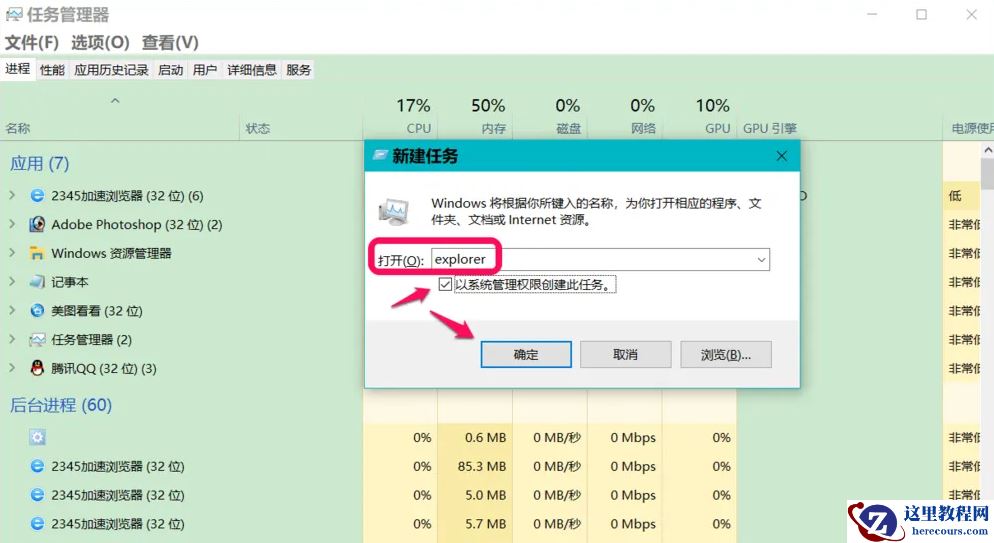Open the 查看(V) menu
994x543 pixels.
coord(170,42)
